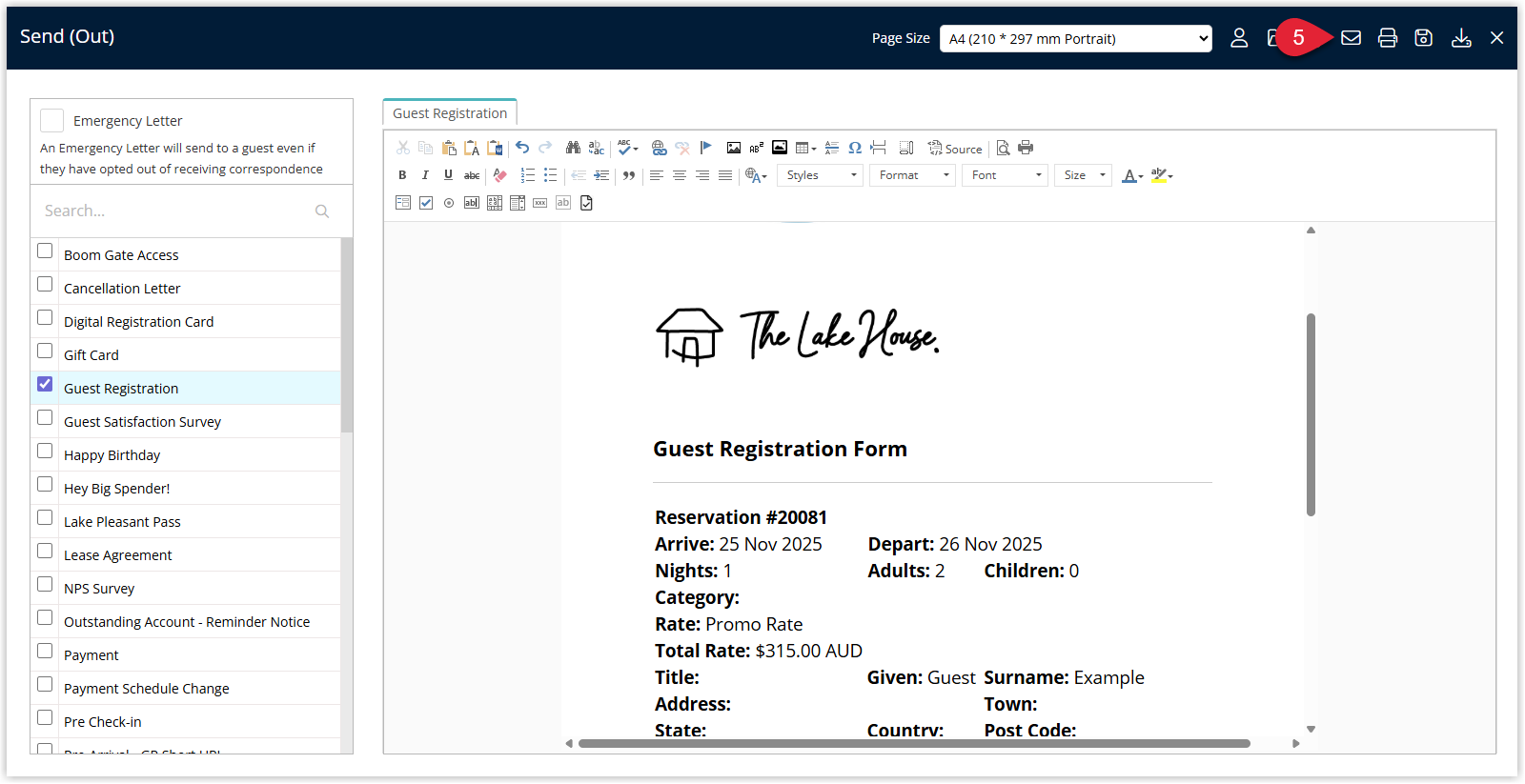Toggle italic formatting
Screen dimensions: 1525x784
pos(425,175)
